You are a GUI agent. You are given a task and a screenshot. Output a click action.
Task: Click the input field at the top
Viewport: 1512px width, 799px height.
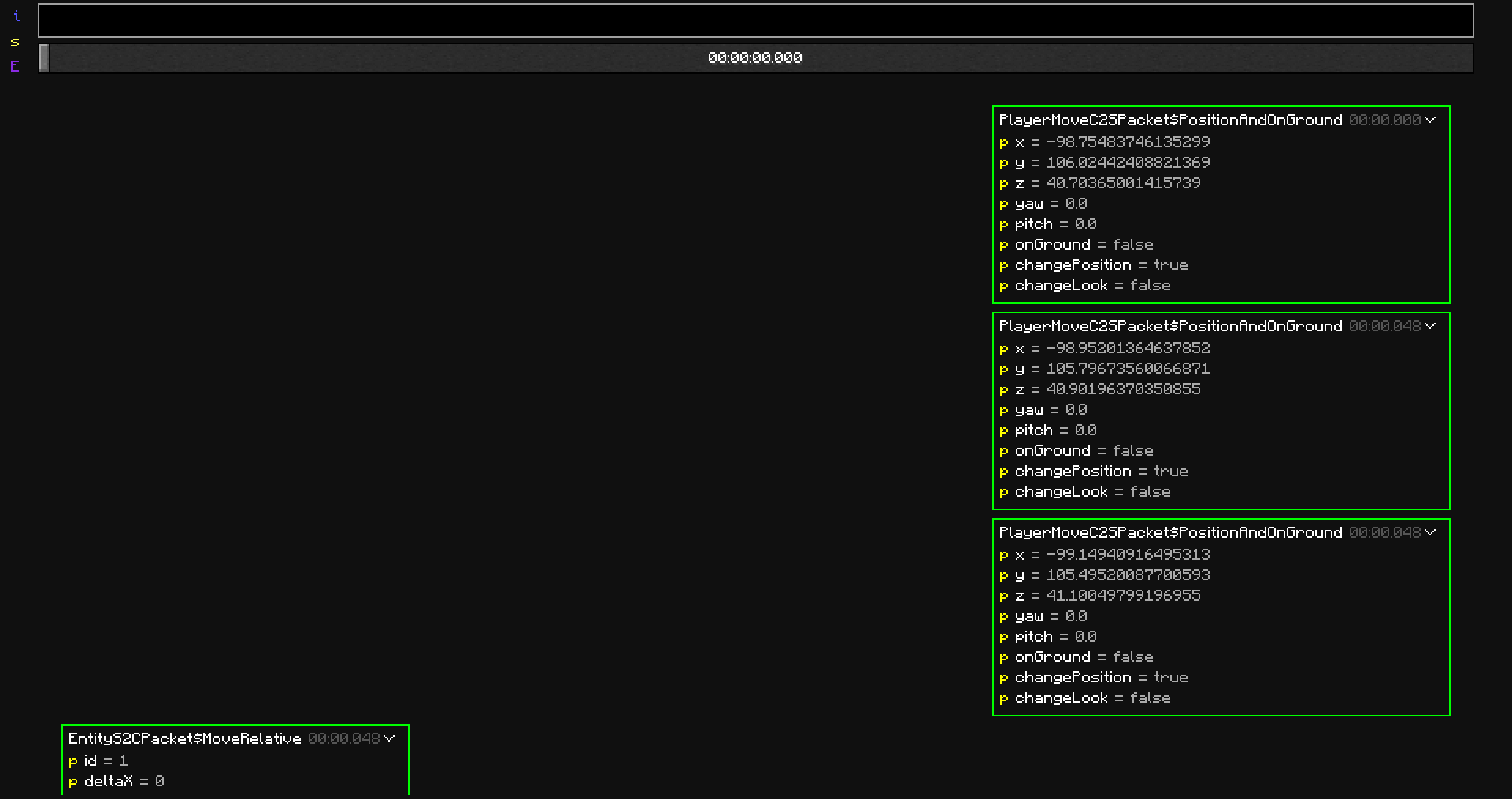pos(756,20)
